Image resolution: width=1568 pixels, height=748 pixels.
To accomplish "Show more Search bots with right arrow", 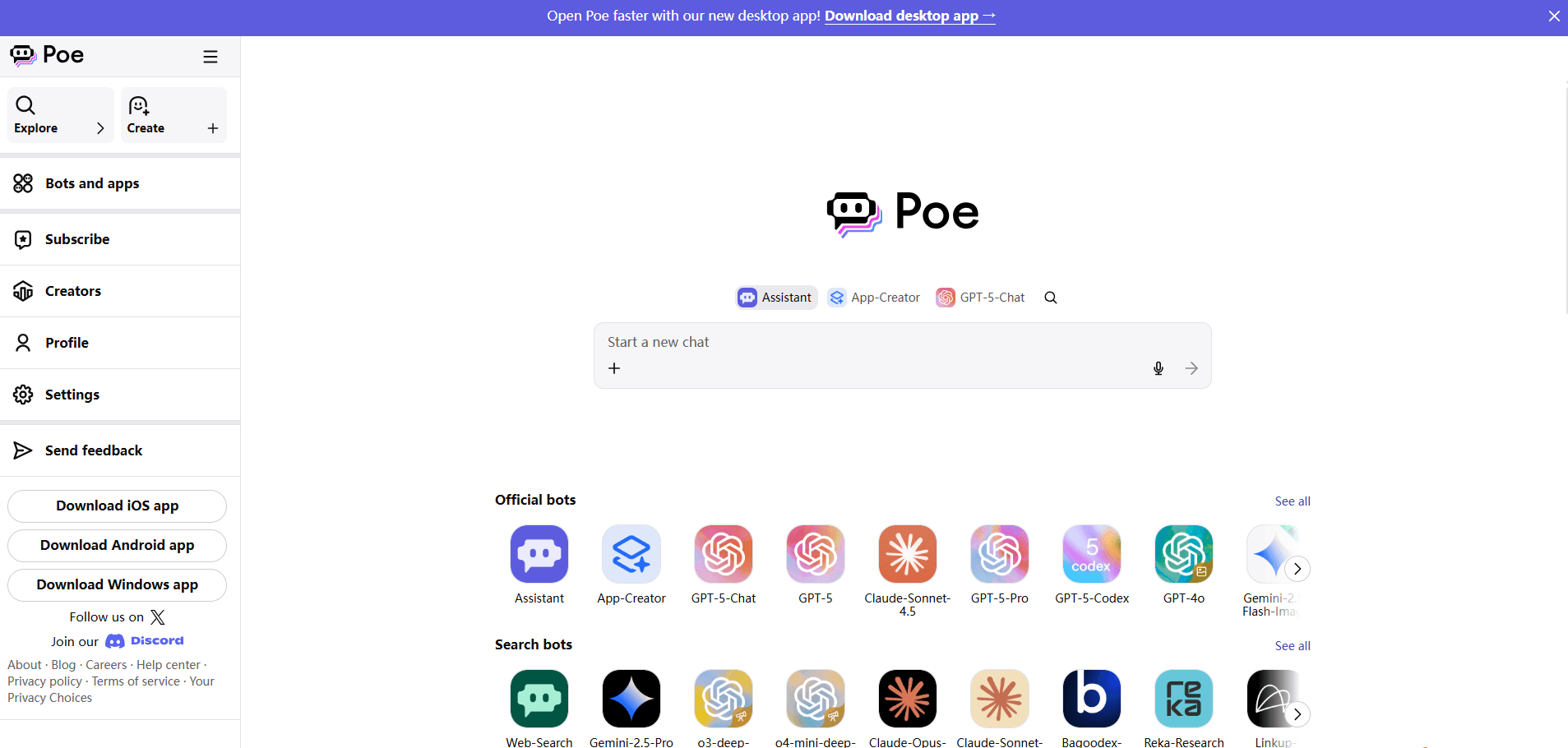I will 1297,714.
